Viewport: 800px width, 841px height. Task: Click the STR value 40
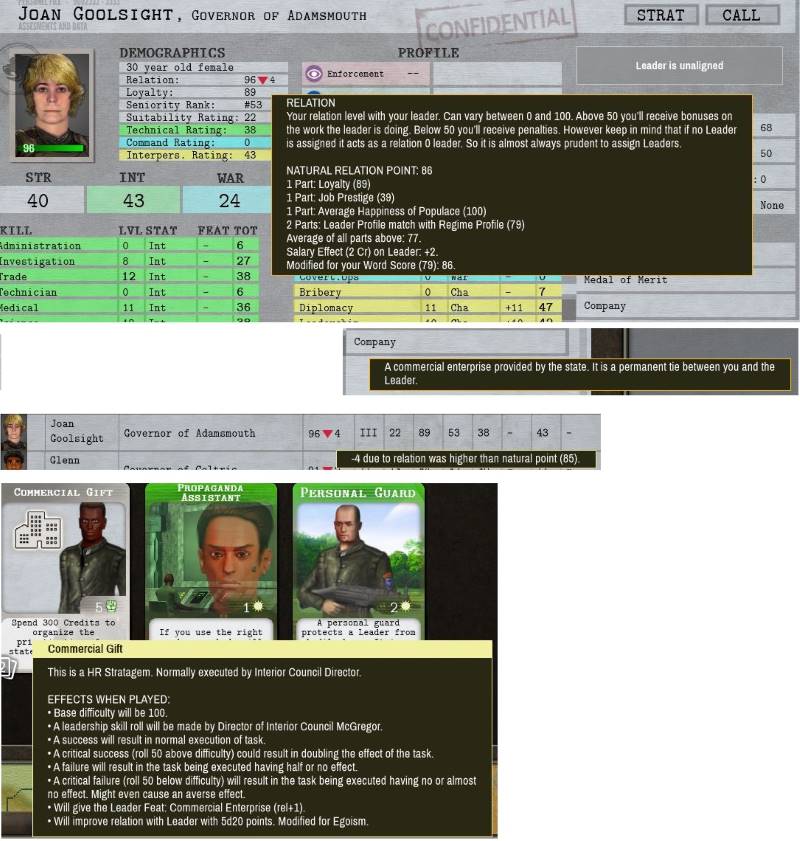(x=38, y=201)
